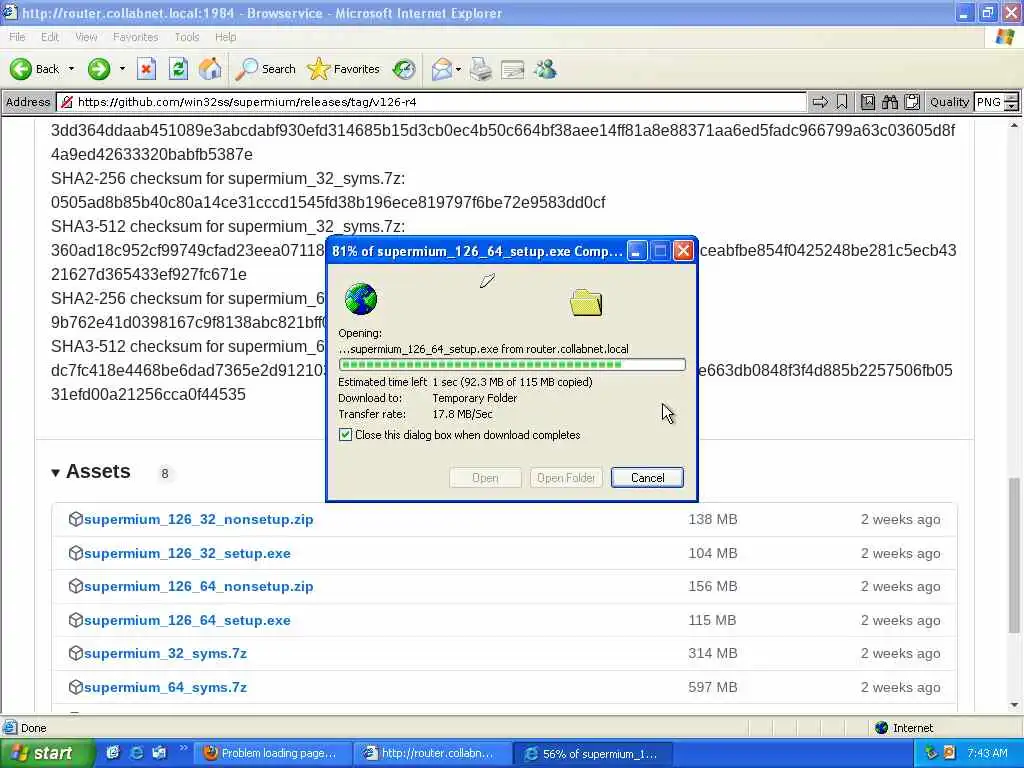Click the scrollbar down arrow
This screenshot has height=768, width=1024.
click(1014, 705)
